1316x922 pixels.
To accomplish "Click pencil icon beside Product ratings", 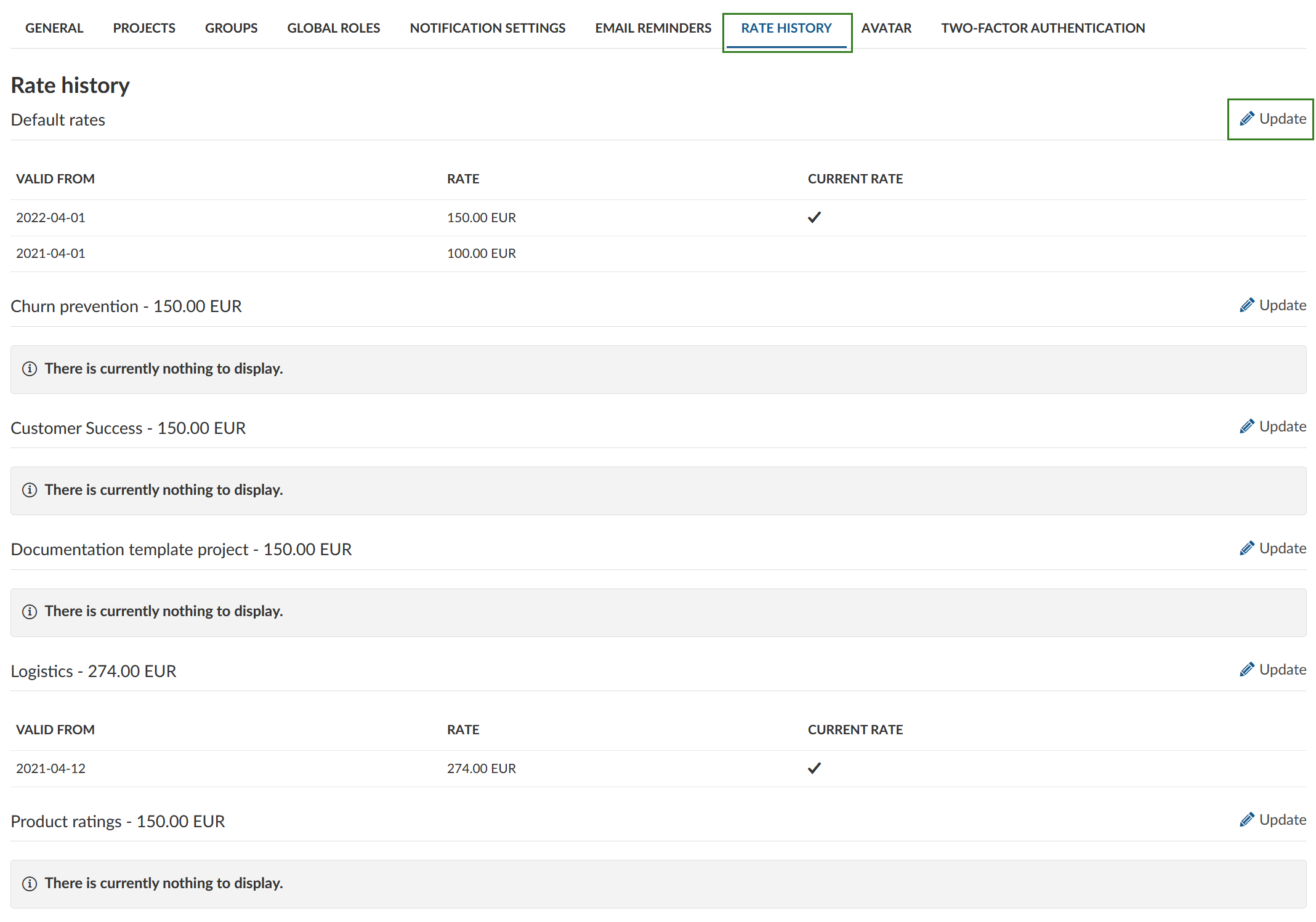I will click(1246, 820).
